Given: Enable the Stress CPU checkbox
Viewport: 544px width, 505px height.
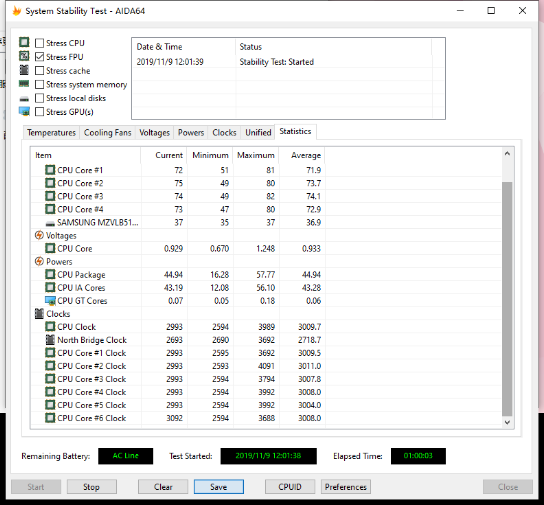Looking at the screenshot, I should click(40, 43).
